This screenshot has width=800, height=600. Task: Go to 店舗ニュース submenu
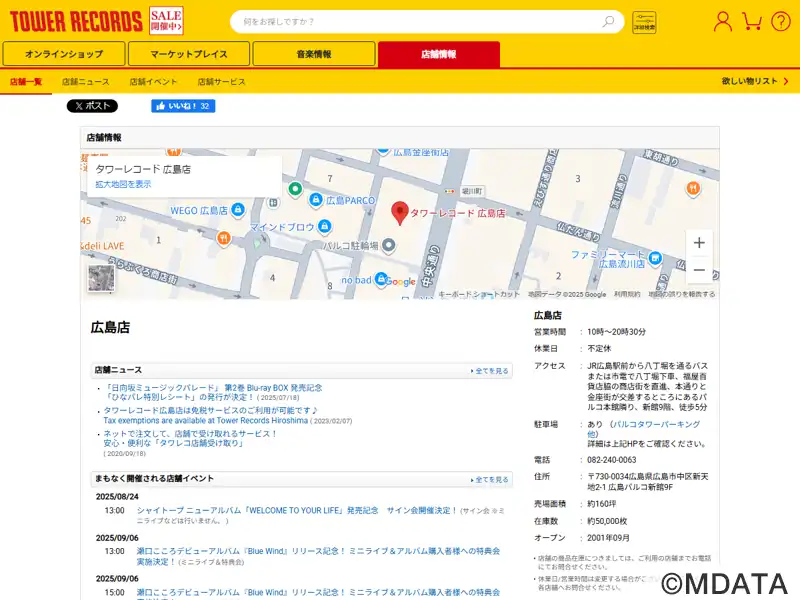86,82
